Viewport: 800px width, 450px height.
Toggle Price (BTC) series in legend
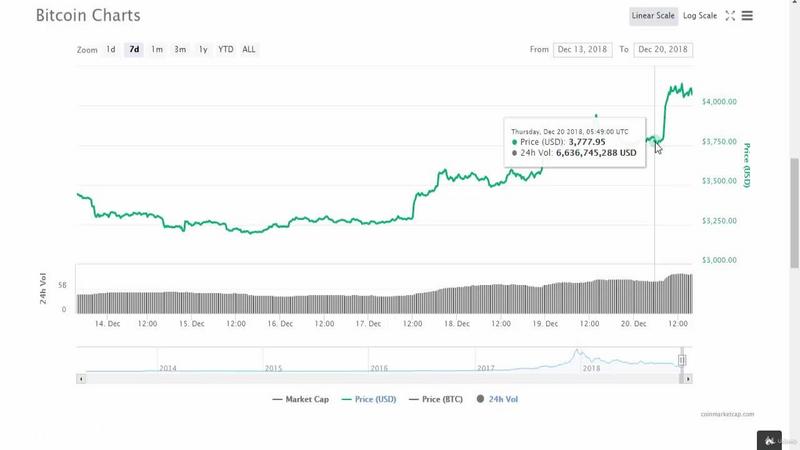point(436,399)
